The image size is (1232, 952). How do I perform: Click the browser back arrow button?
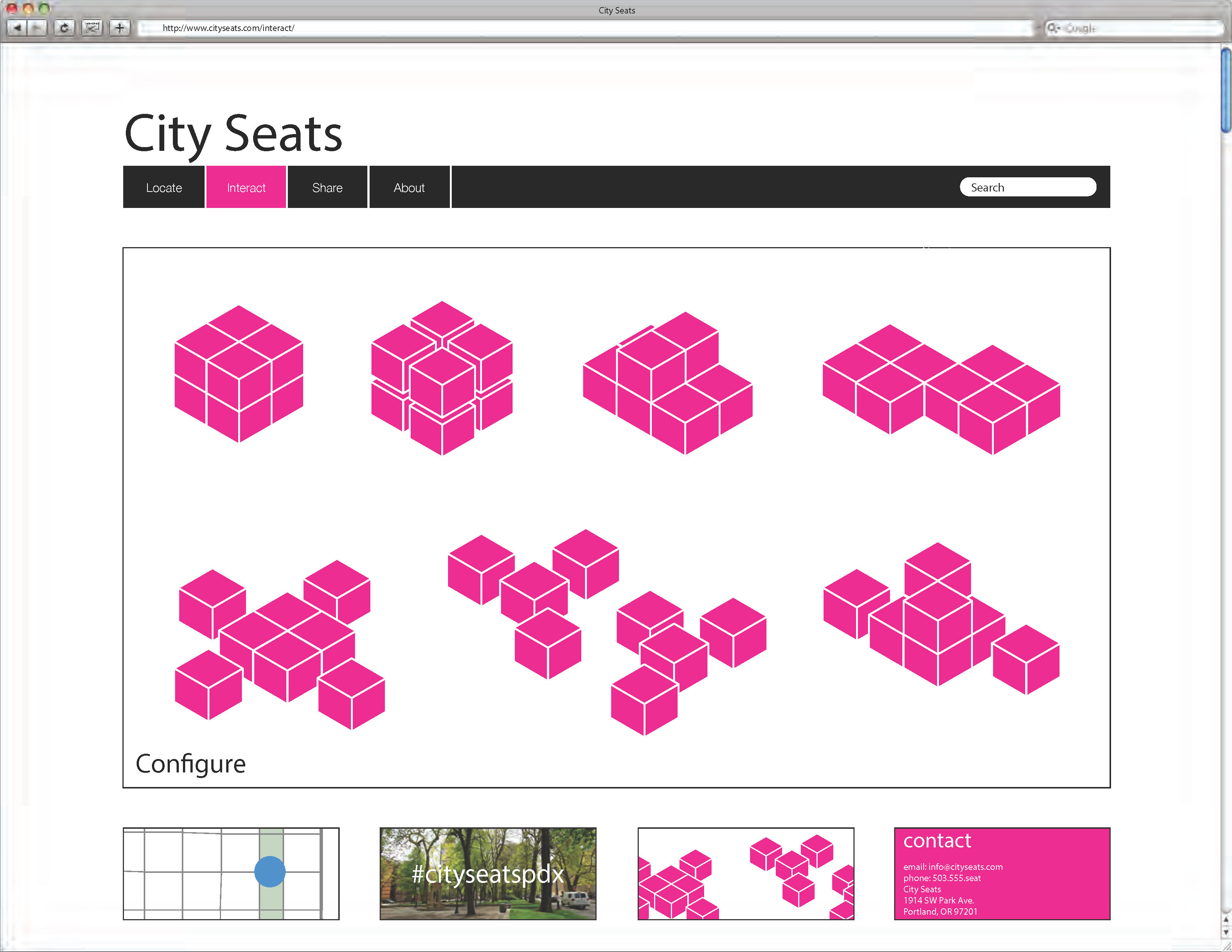[x=18, y=28]
